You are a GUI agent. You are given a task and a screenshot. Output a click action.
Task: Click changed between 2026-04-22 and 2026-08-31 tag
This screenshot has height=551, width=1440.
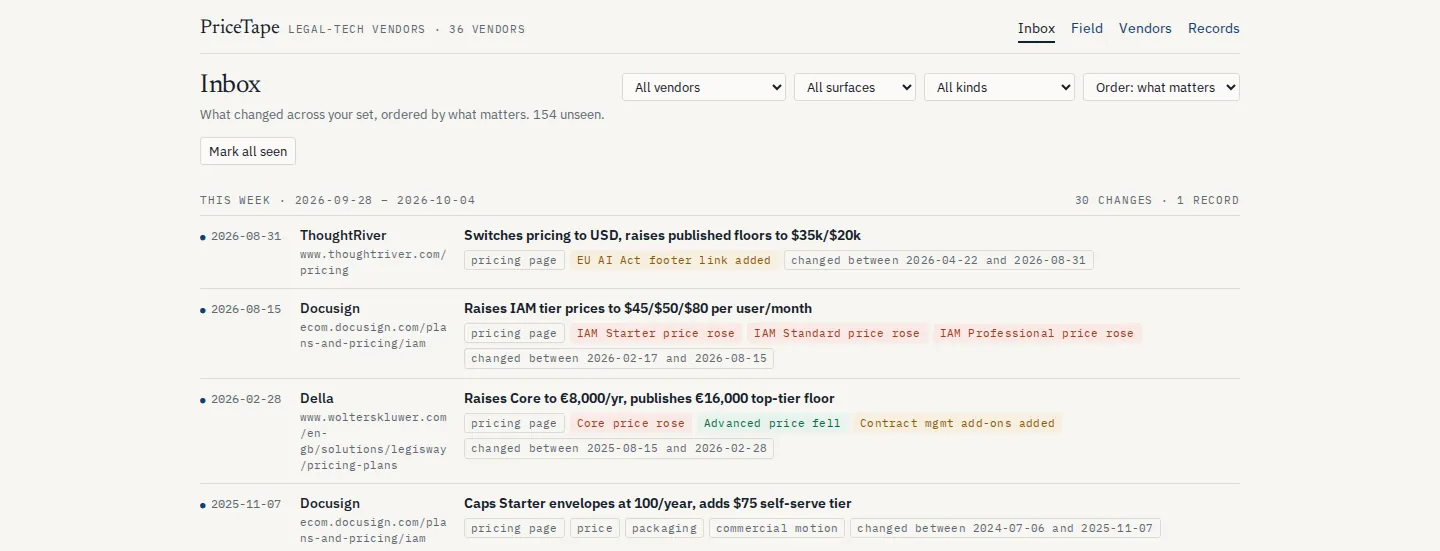[939, 260]
